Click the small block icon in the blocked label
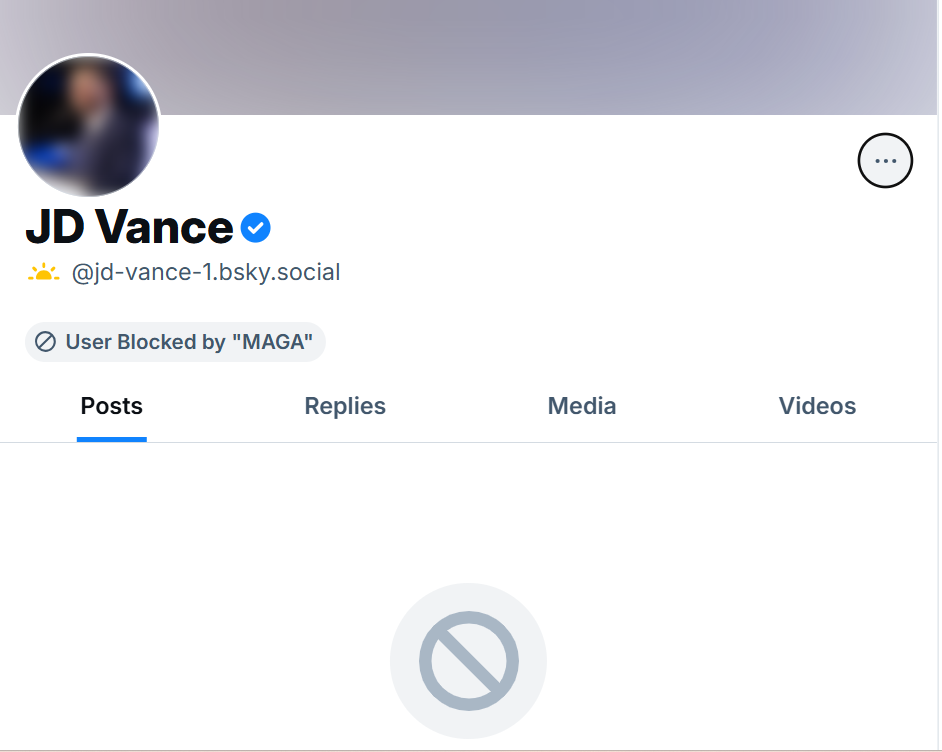Viewport: 942px width, 752px height. click(45, 342)
